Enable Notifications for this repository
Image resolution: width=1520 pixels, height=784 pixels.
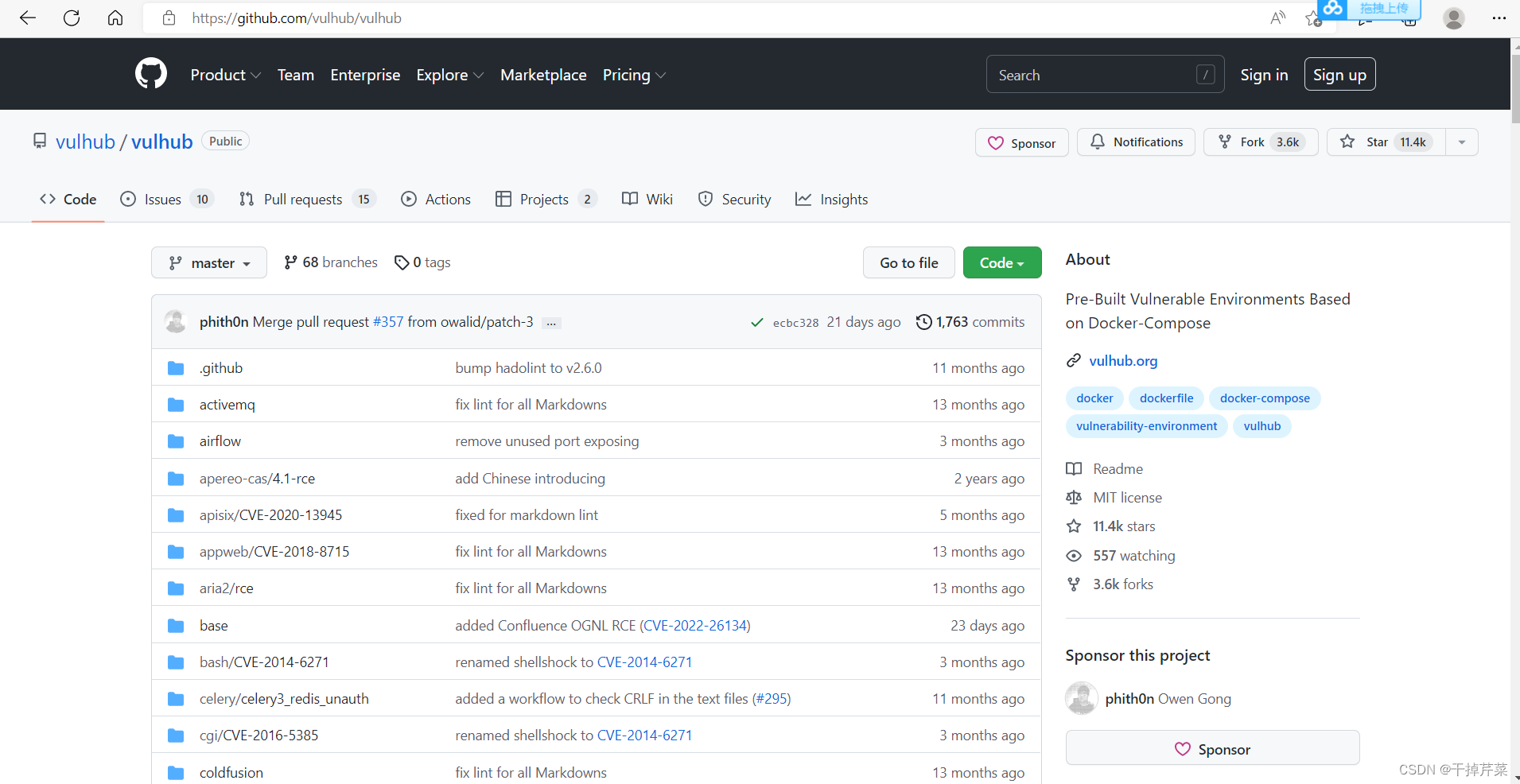click(1136, 142)
